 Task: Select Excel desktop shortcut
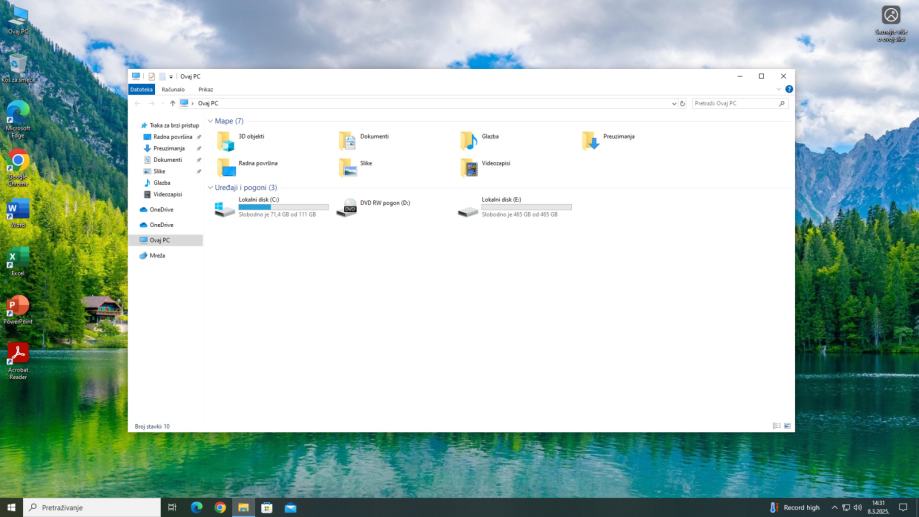pyautogui.click(x=18, y=261)
